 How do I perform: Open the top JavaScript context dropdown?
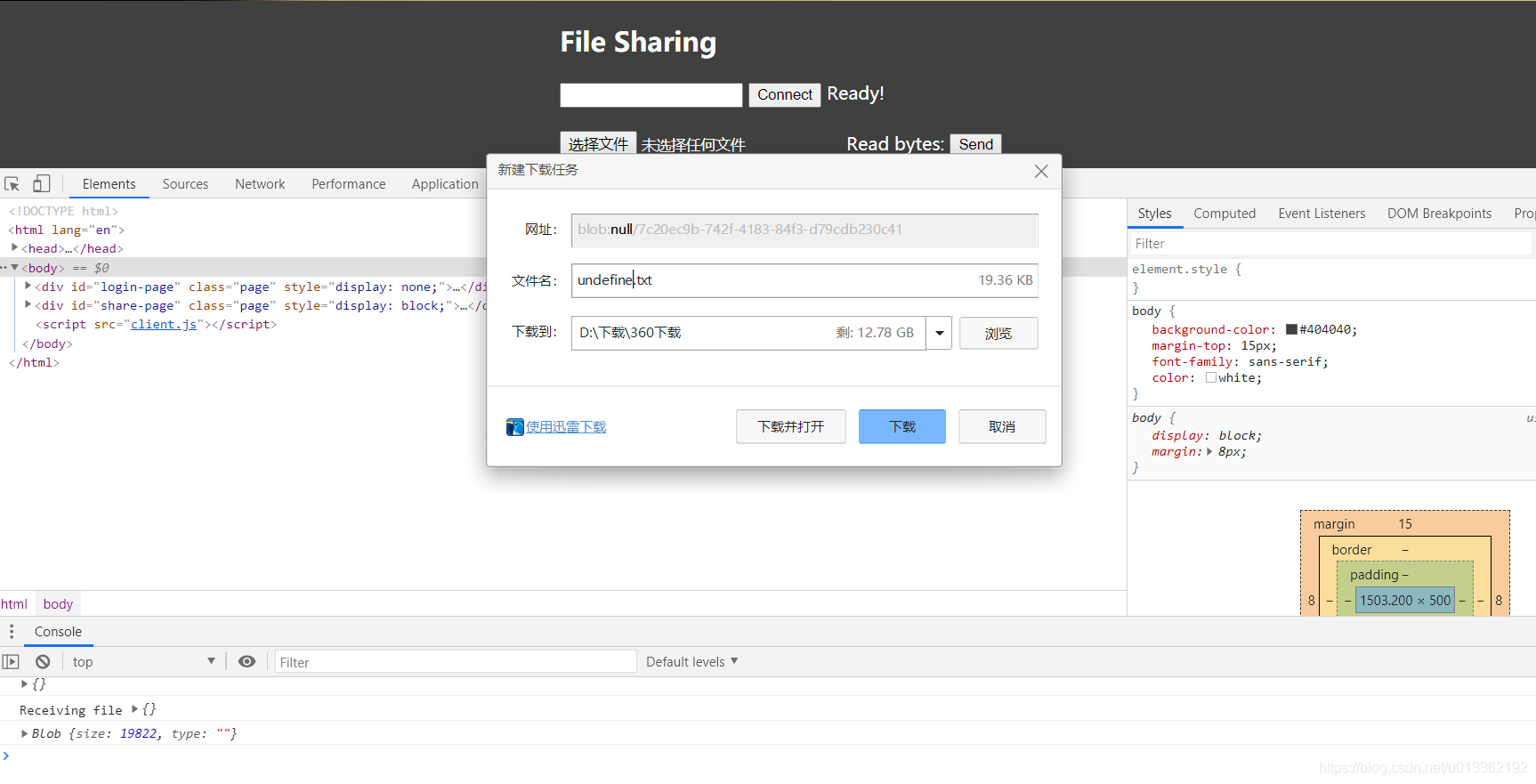click(x=144, y=661)
